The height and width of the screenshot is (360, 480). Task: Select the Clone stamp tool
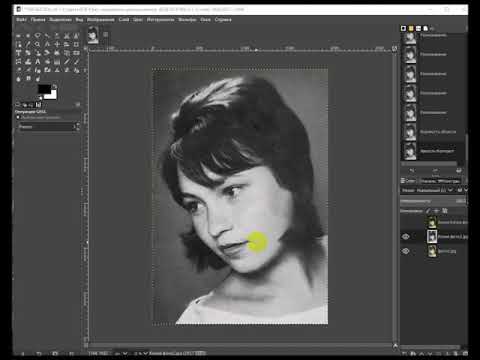tap(57, 70)
